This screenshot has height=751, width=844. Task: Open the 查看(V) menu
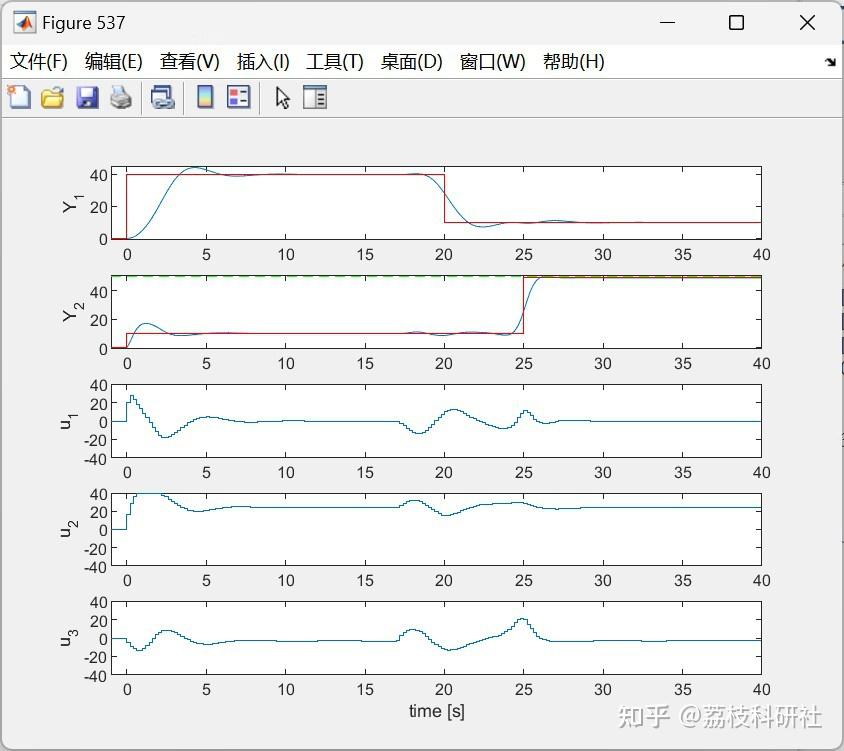tap(189, 61)
